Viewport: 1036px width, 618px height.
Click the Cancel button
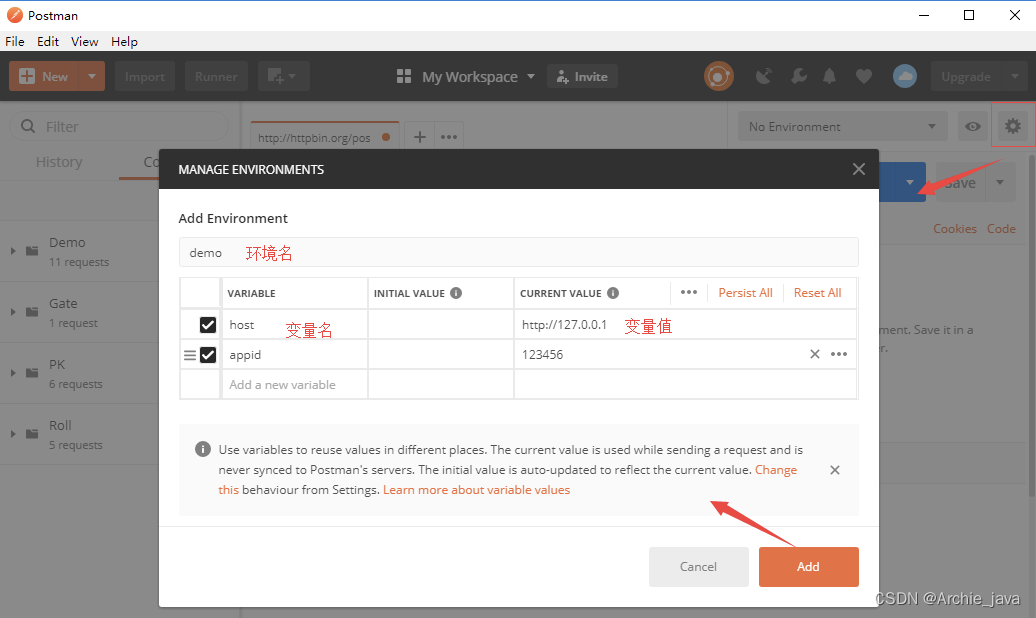698,566
